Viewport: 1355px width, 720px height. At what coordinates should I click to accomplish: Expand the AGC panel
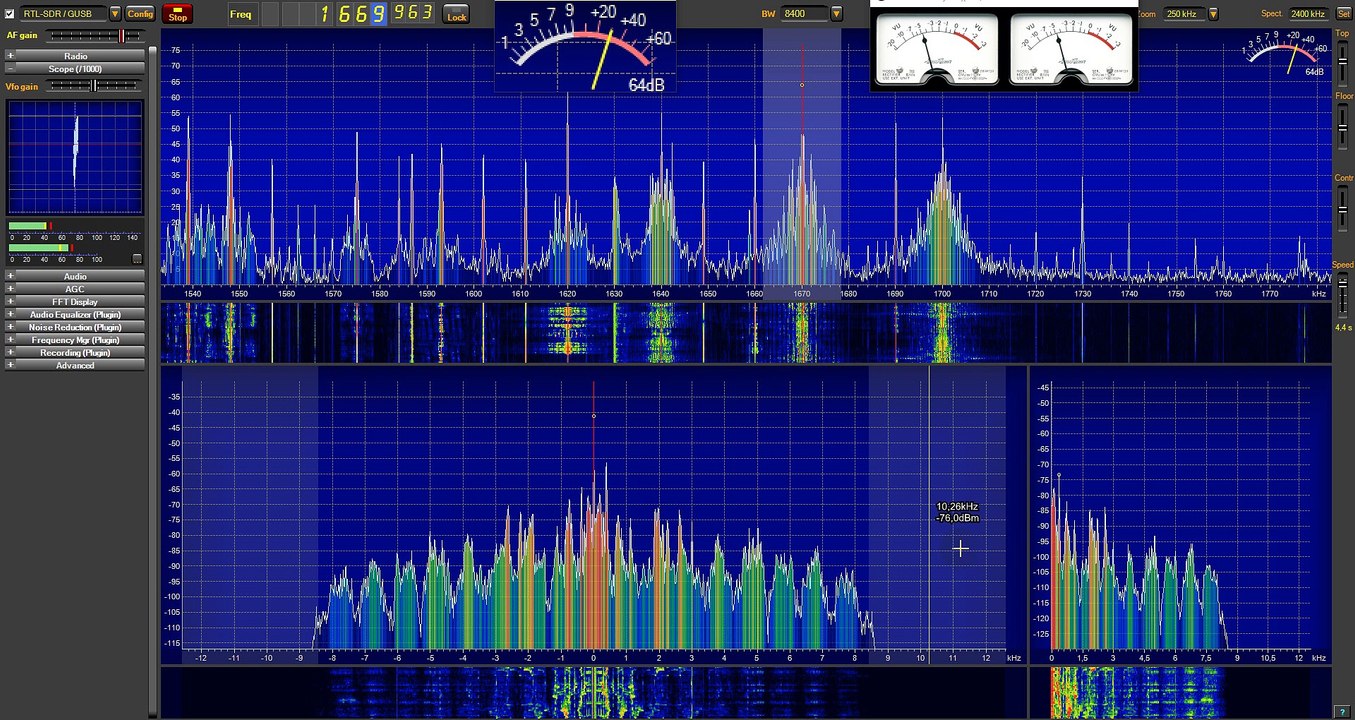click(75, 290)
